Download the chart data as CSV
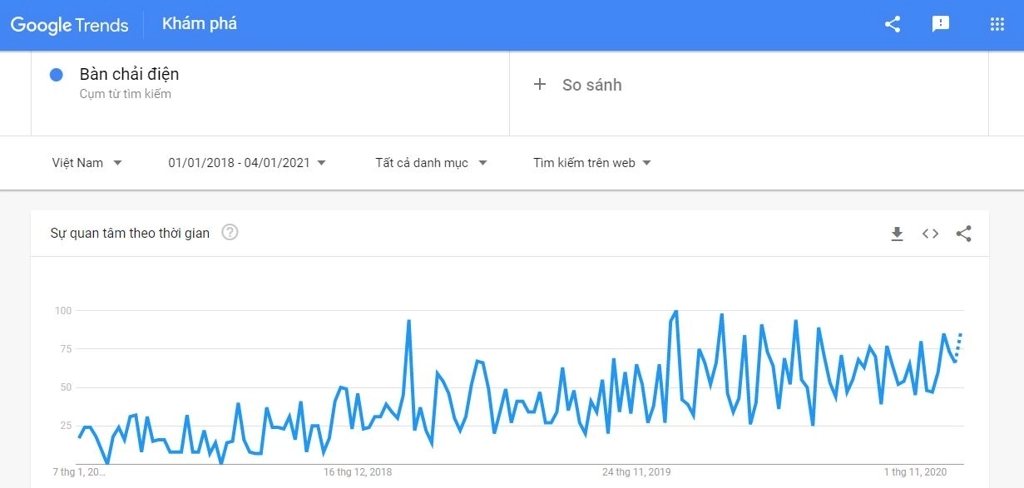The image size is (1024, 488). pyautogui.click(x=897, y=234)
